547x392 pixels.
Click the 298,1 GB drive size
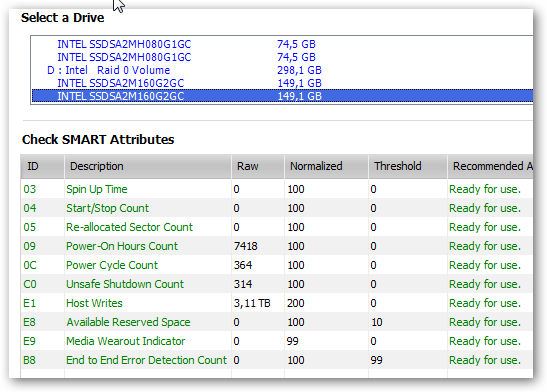click(299, 70)
